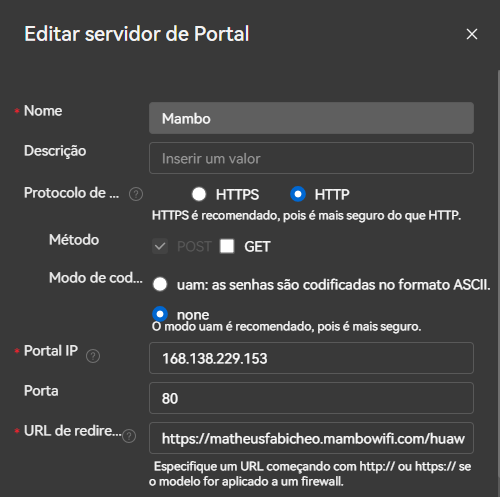This screenshot has width=500, height=497.
Task: Toggle the disabled POST method checkbox
Action: (x=160, y=246)
